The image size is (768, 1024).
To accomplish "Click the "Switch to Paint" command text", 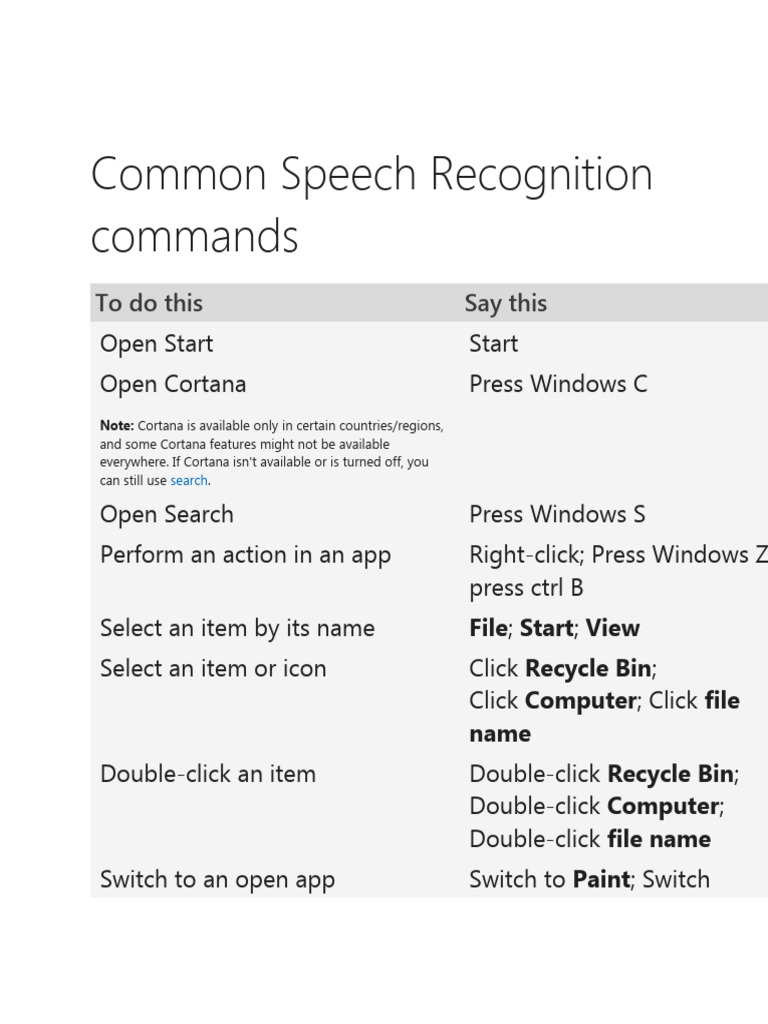I will tap(549, 880).
